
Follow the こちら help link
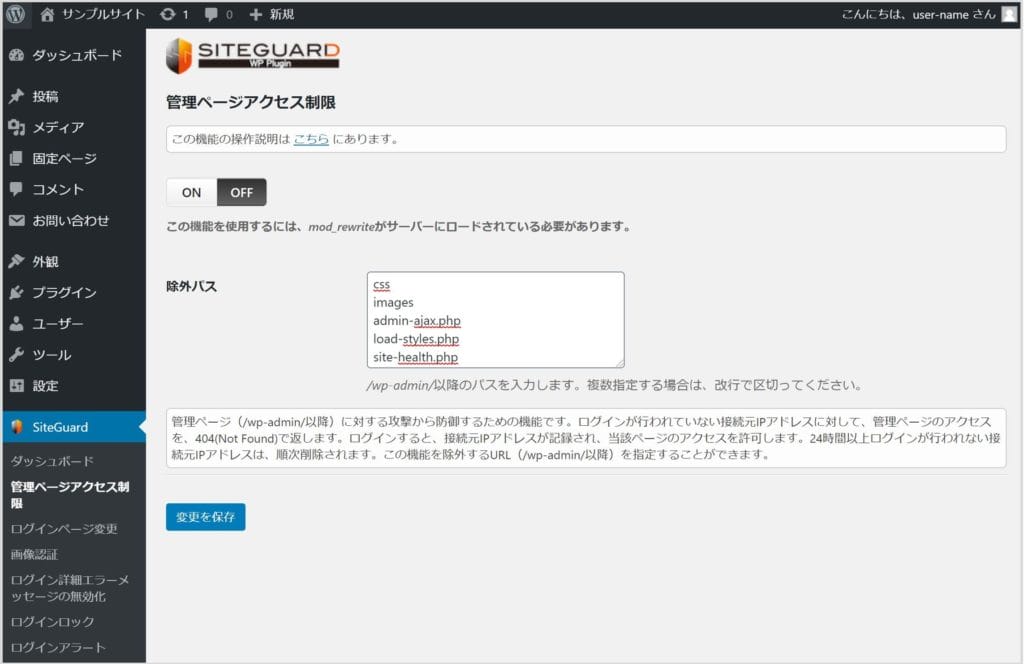(311, 139)
